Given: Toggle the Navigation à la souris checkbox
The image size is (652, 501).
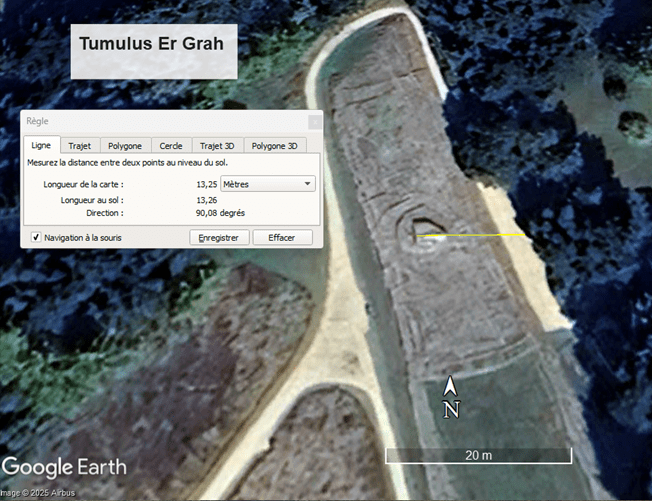Looking at the screenshot, I should click(x=37, y=238).
